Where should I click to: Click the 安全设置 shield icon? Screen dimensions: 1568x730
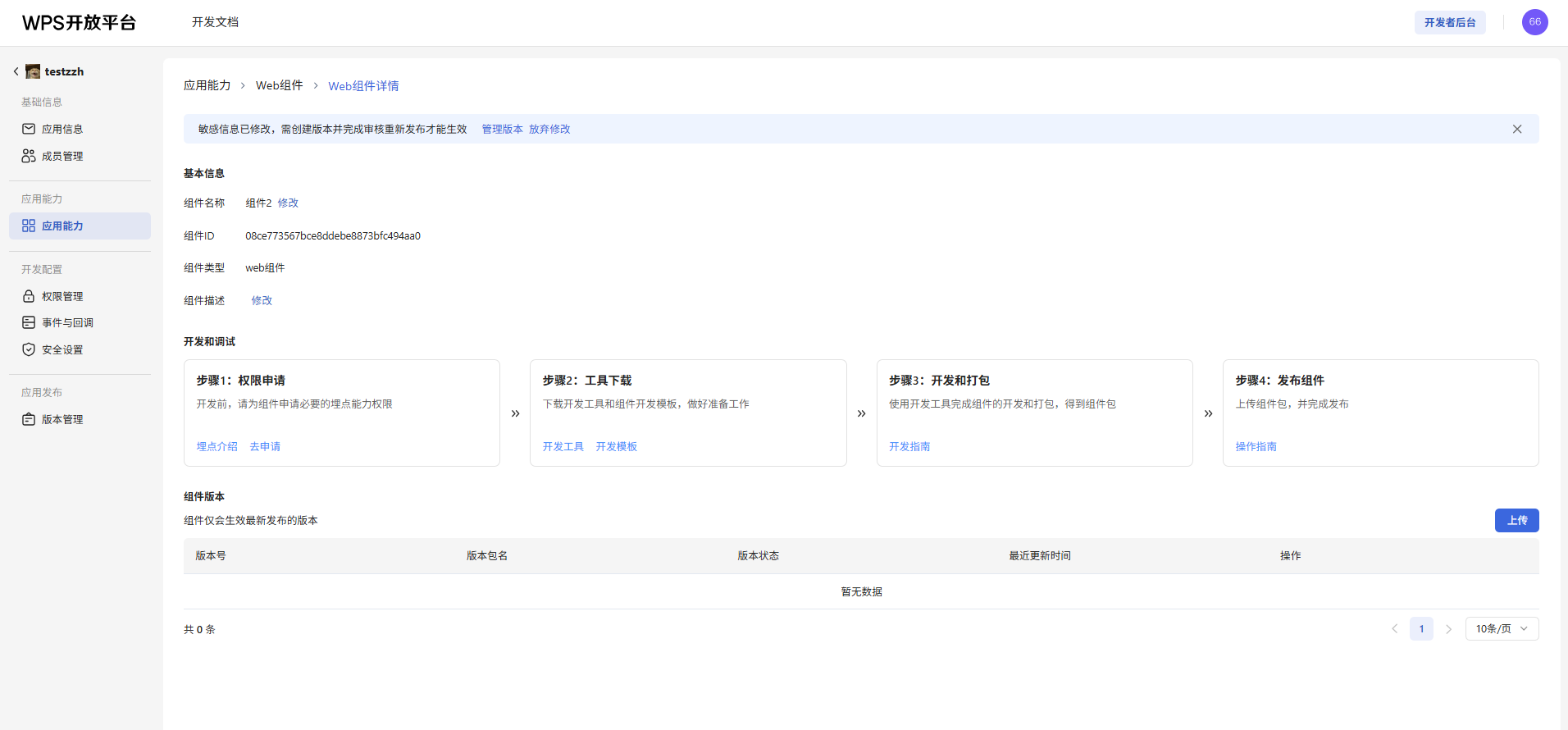click(x=29, y=349)
